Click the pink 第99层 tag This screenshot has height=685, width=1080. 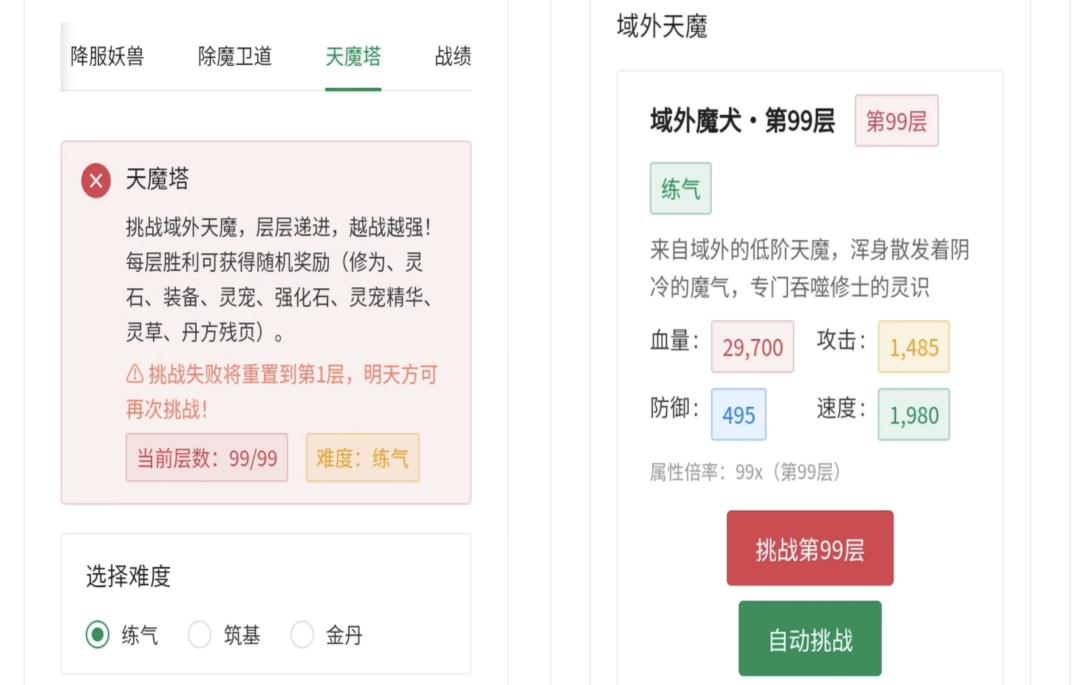[896, 122]
